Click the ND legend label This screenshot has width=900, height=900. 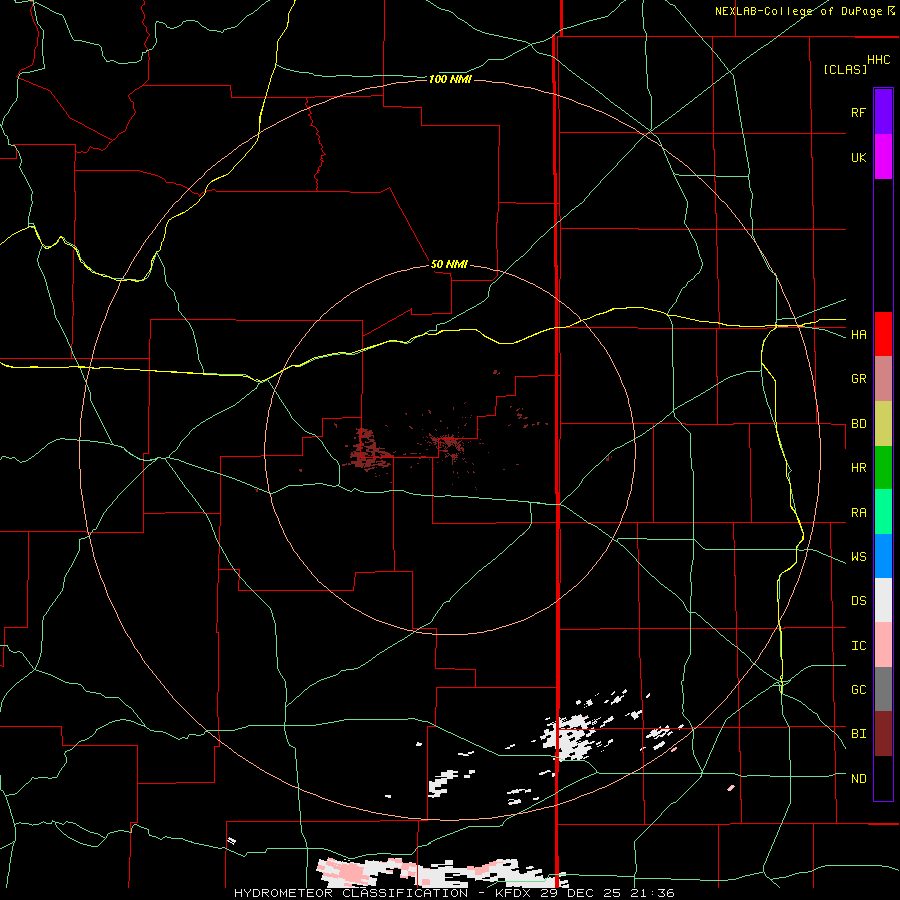pos(858,779)
